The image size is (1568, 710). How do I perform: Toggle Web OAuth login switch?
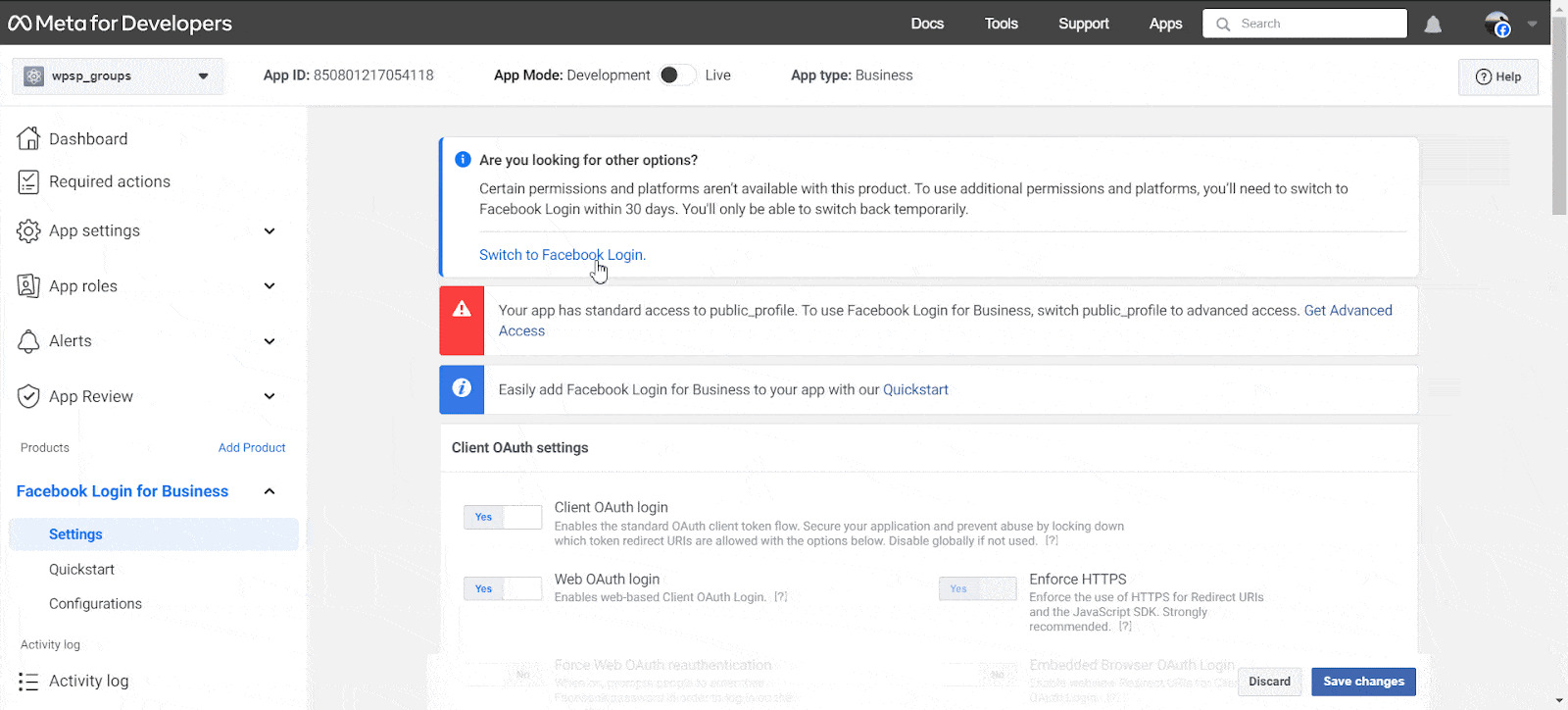503,588
